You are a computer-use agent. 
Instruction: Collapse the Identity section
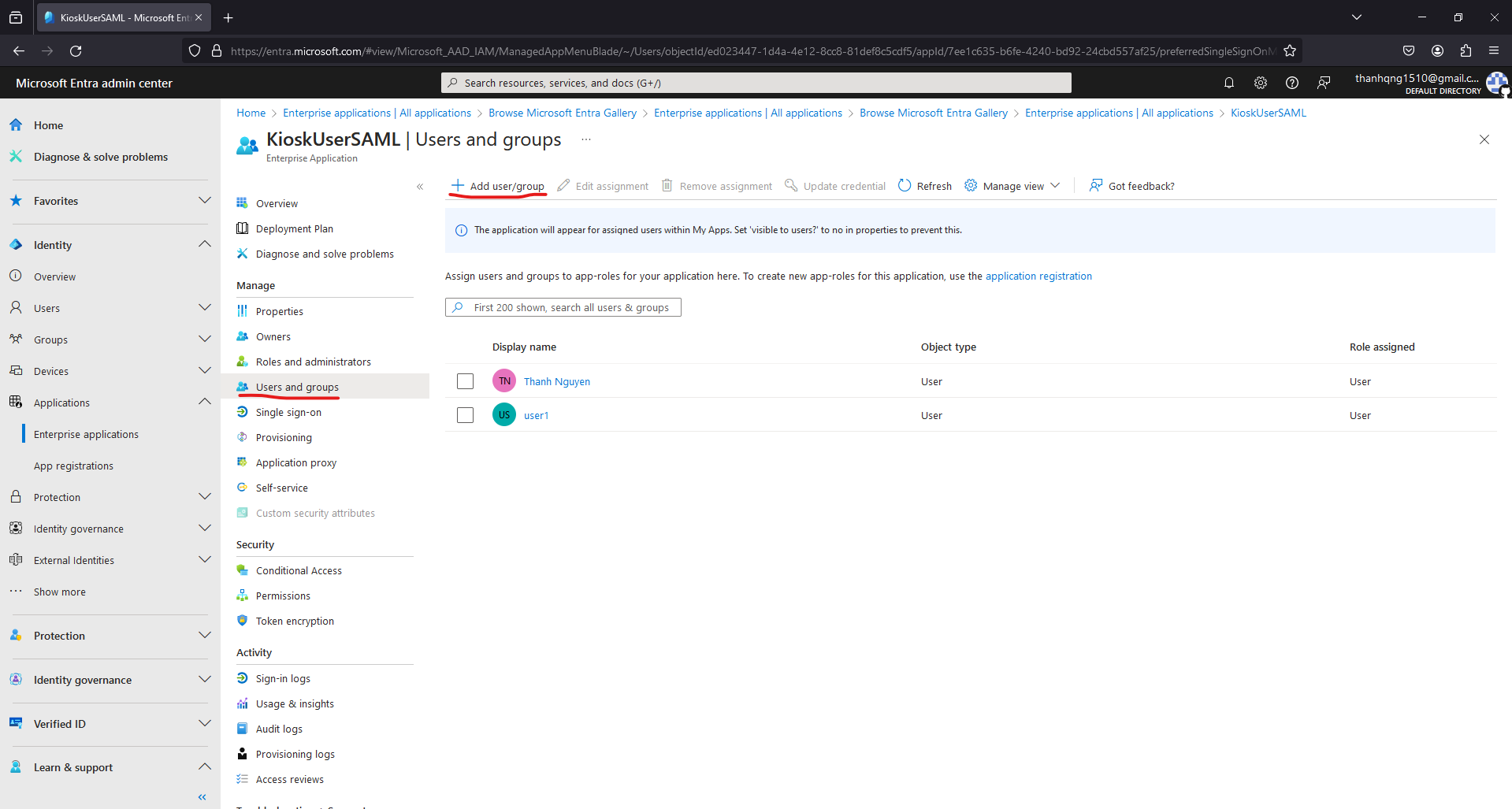pos(205,245)
